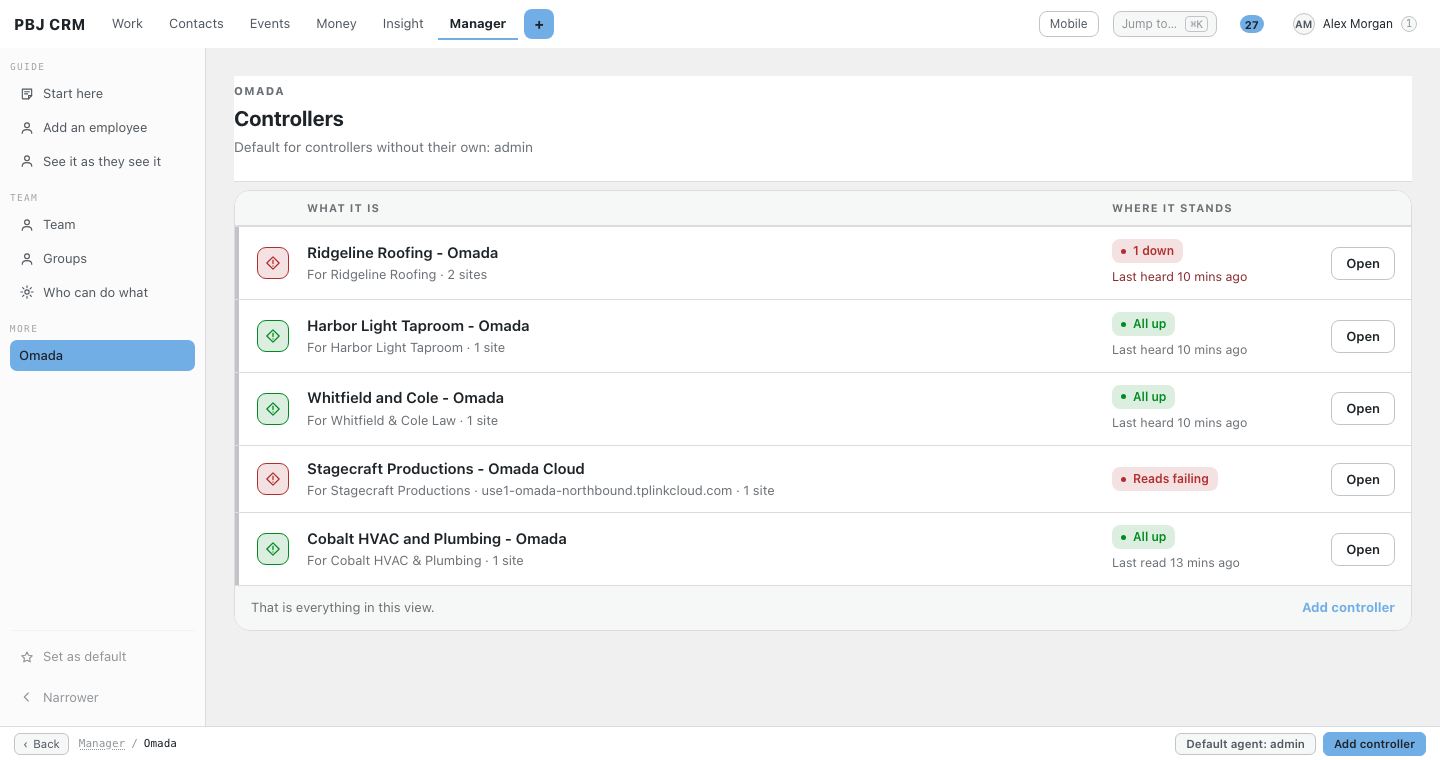Viewport: 1440px width, 760px height.
Task: Click the See it as they see it icon
Action: point(27,162)
